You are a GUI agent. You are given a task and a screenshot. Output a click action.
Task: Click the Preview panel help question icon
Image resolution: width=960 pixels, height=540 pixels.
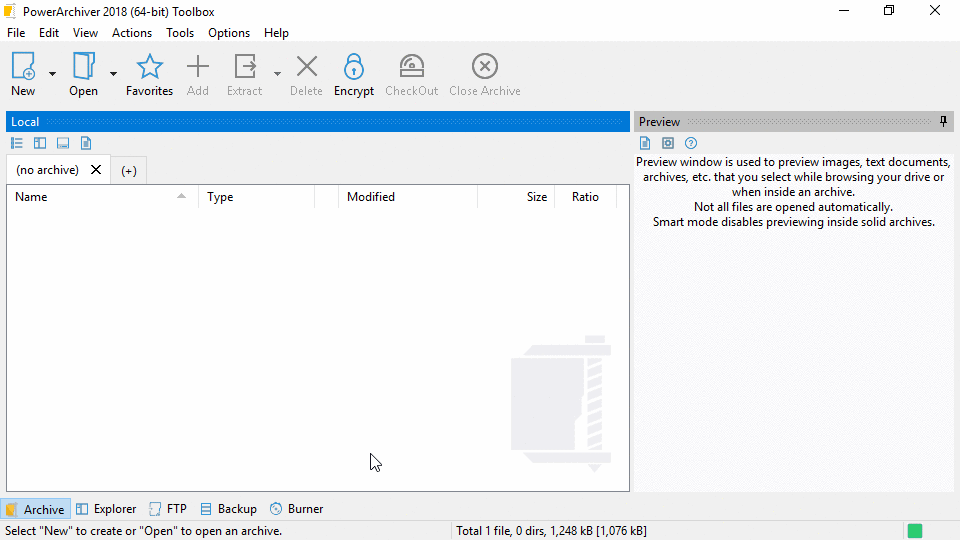click(x=691, y=143)
